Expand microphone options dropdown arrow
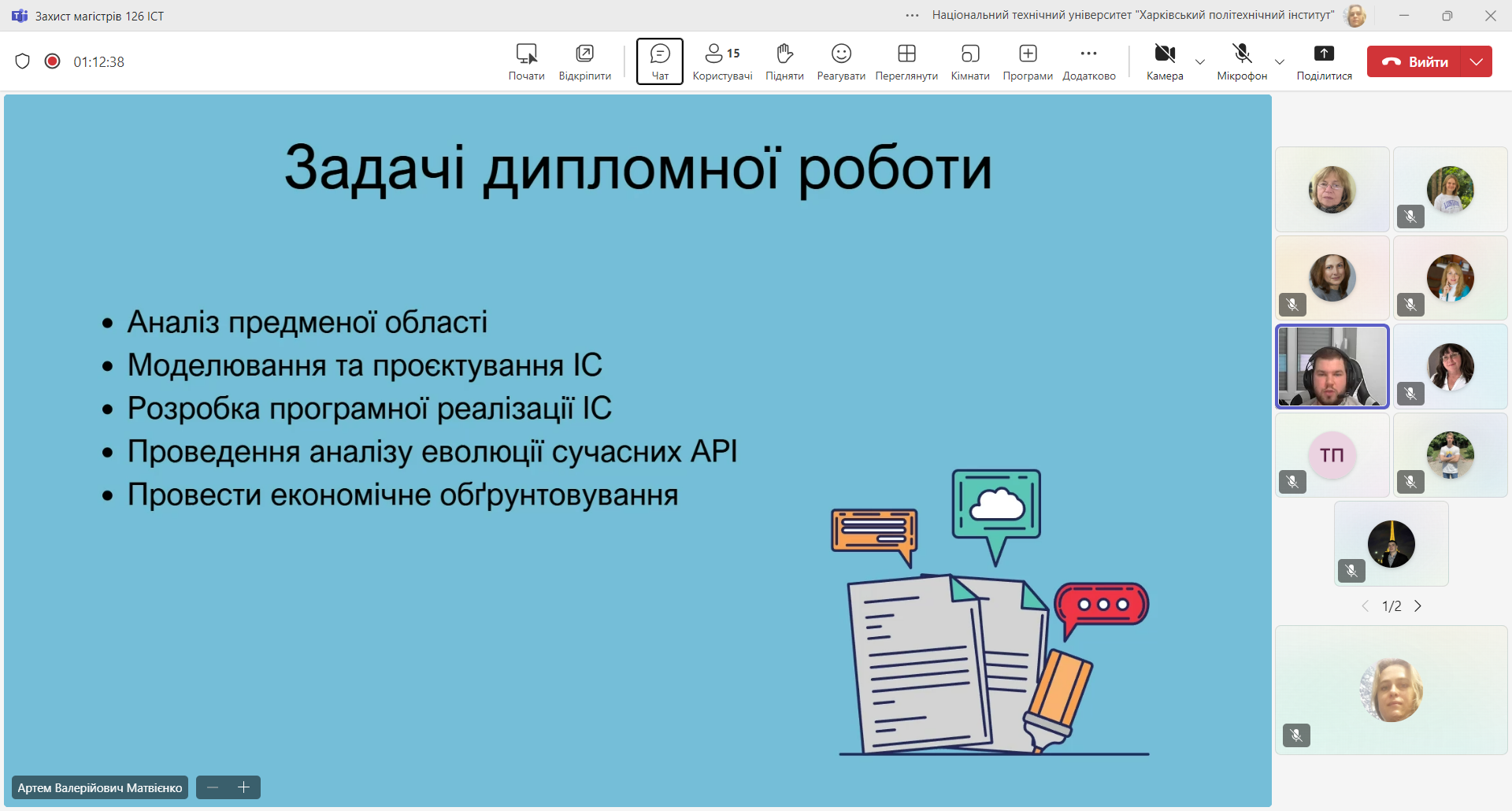The image size is (1512, 811). pos(1280,62)
